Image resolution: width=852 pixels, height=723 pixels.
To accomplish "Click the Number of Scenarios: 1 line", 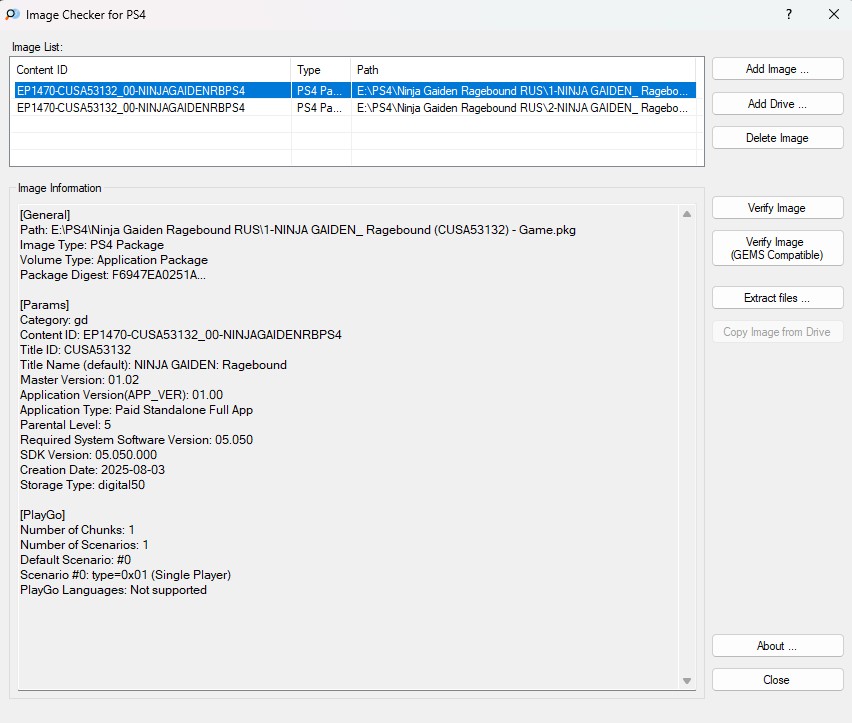I will pos(84,545).
